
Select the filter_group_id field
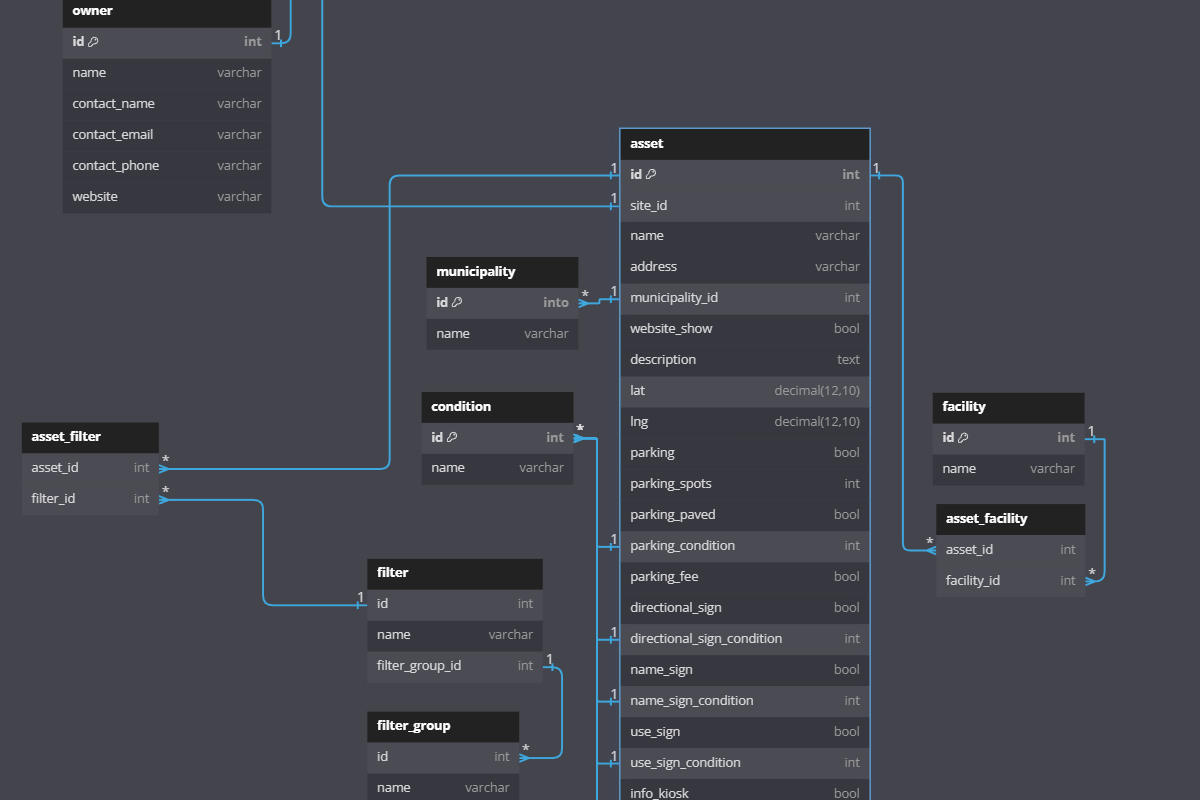[455, 667]
